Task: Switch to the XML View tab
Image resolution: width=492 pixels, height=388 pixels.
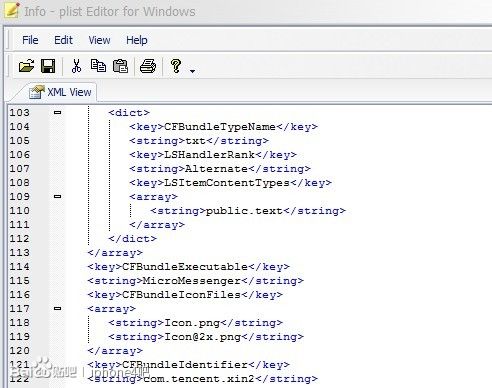Action: [x=60, y=92]
